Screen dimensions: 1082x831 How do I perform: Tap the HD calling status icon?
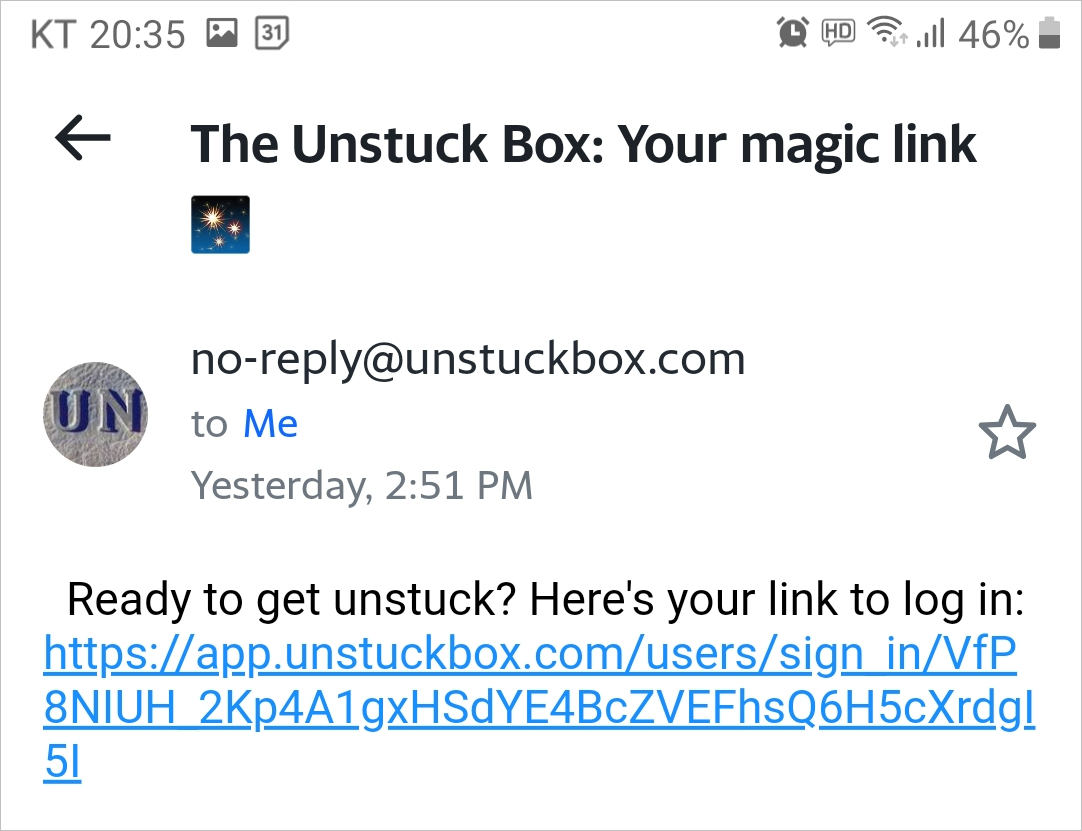[838, 32]
